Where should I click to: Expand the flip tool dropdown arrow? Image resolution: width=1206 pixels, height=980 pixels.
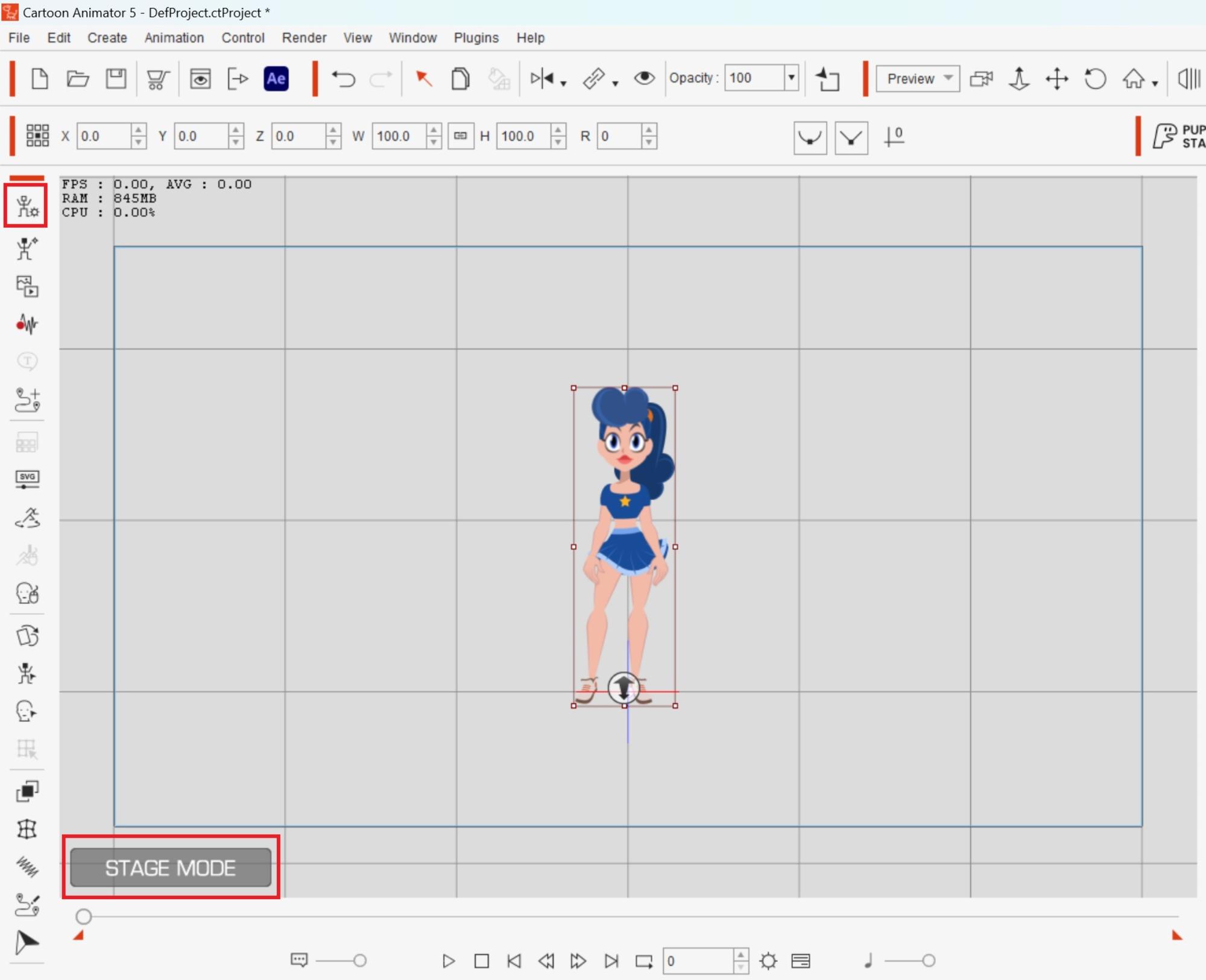(563, 84)
